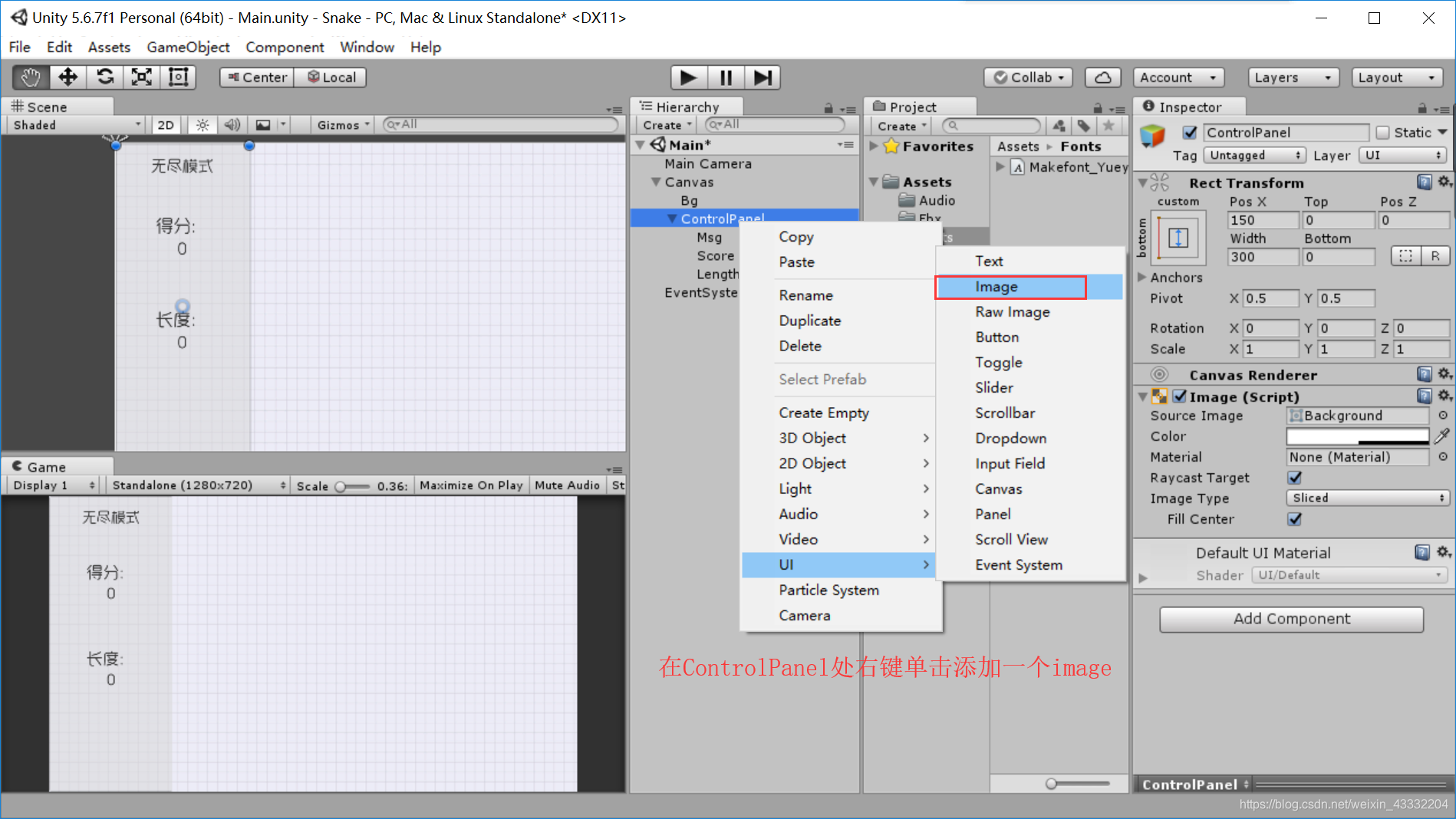The height and width of the screenshot is (819, 1456).
Task: Click the Project search by type icon
Action: coord(1059,126)
